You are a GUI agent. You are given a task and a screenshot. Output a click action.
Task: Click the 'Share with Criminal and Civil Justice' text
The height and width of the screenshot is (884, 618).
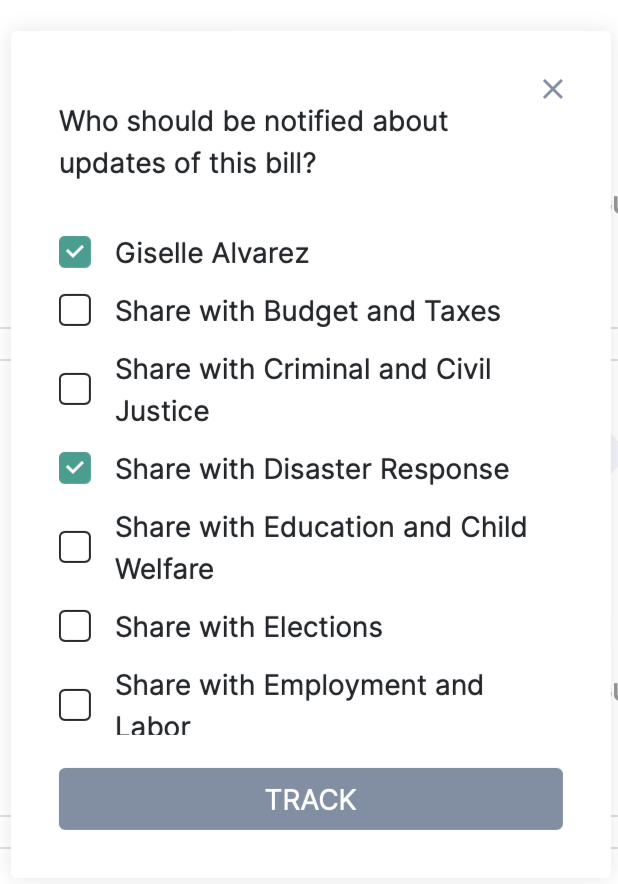(x=303, y=390)
